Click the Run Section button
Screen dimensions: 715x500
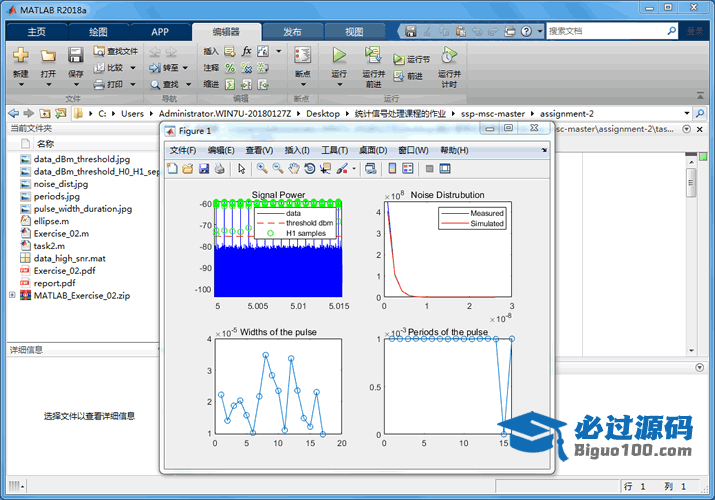pos(412,59)
